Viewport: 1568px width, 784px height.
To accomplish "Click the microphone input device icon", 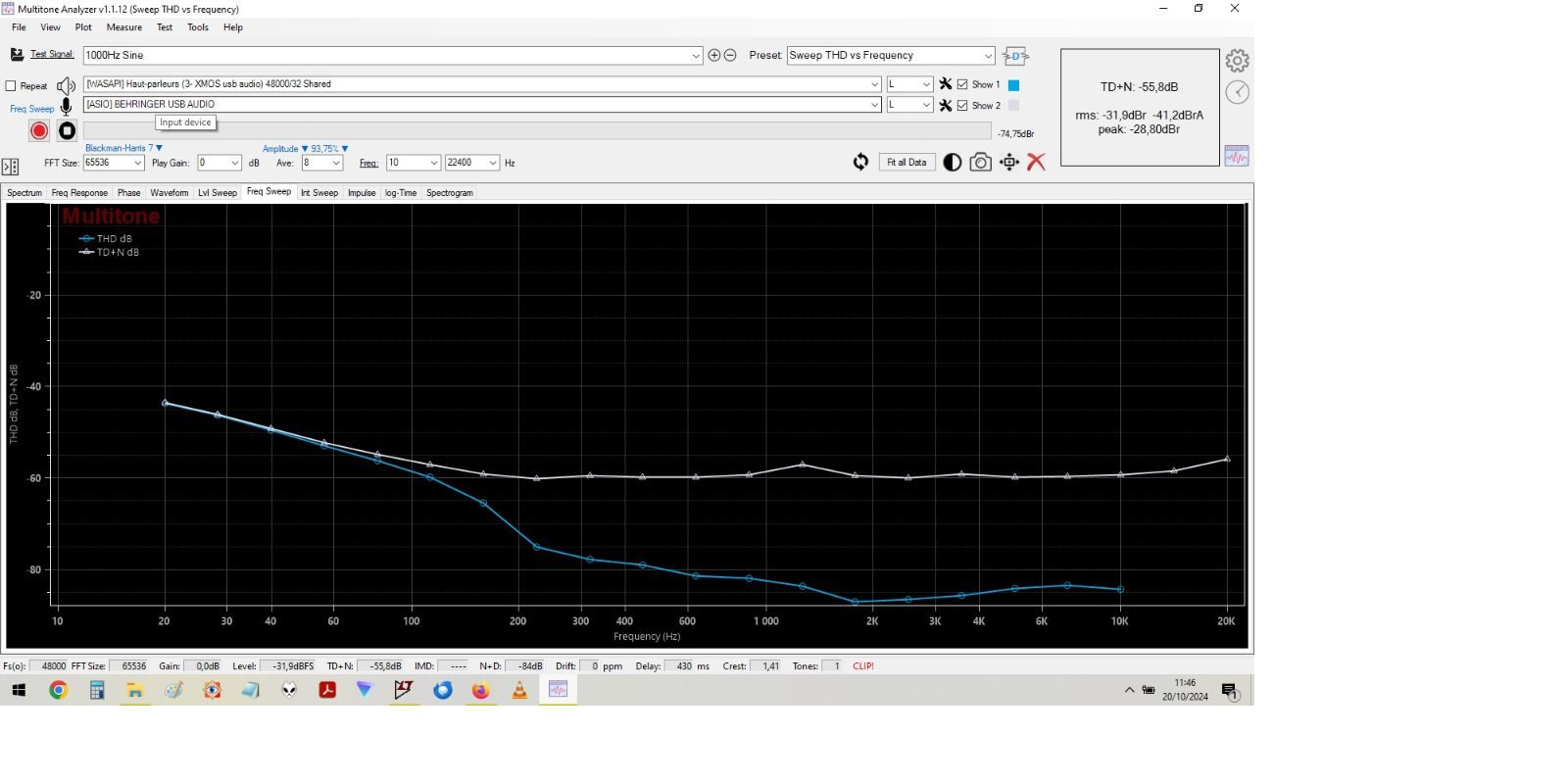I will click(66, 106).
